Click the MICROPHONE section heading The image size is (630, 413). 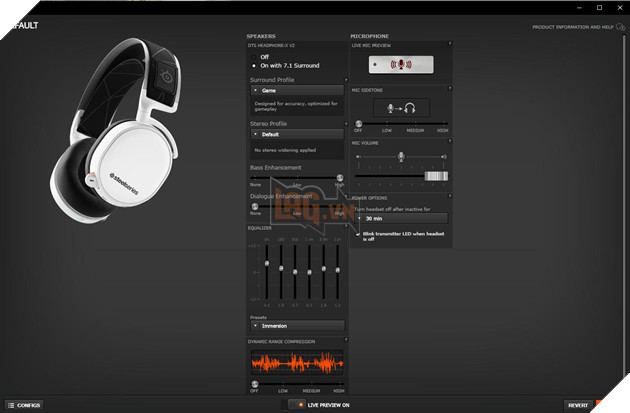point(370,36)
